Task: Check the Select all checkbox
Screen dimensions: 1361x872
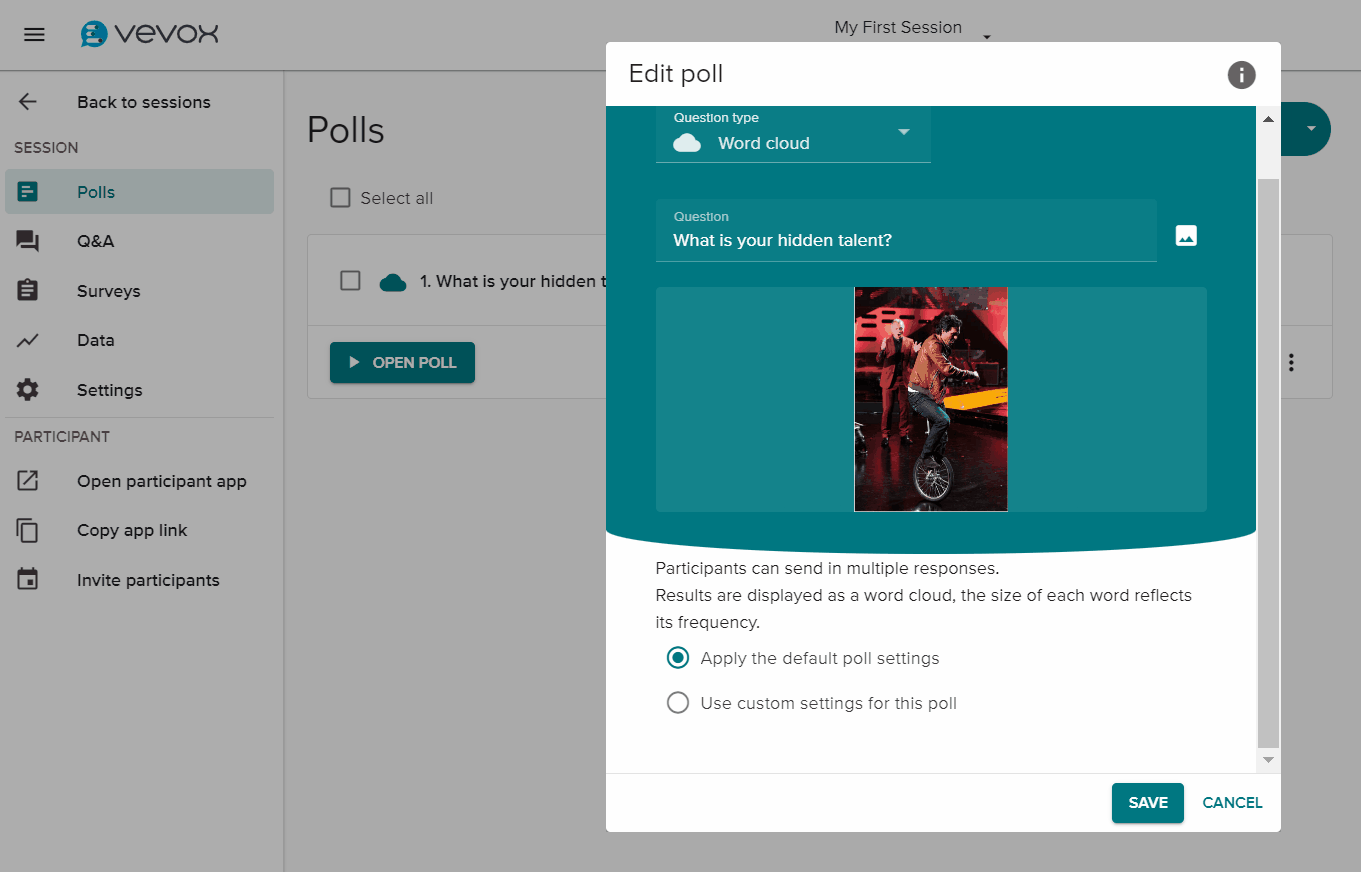Action: pos(340,197)
